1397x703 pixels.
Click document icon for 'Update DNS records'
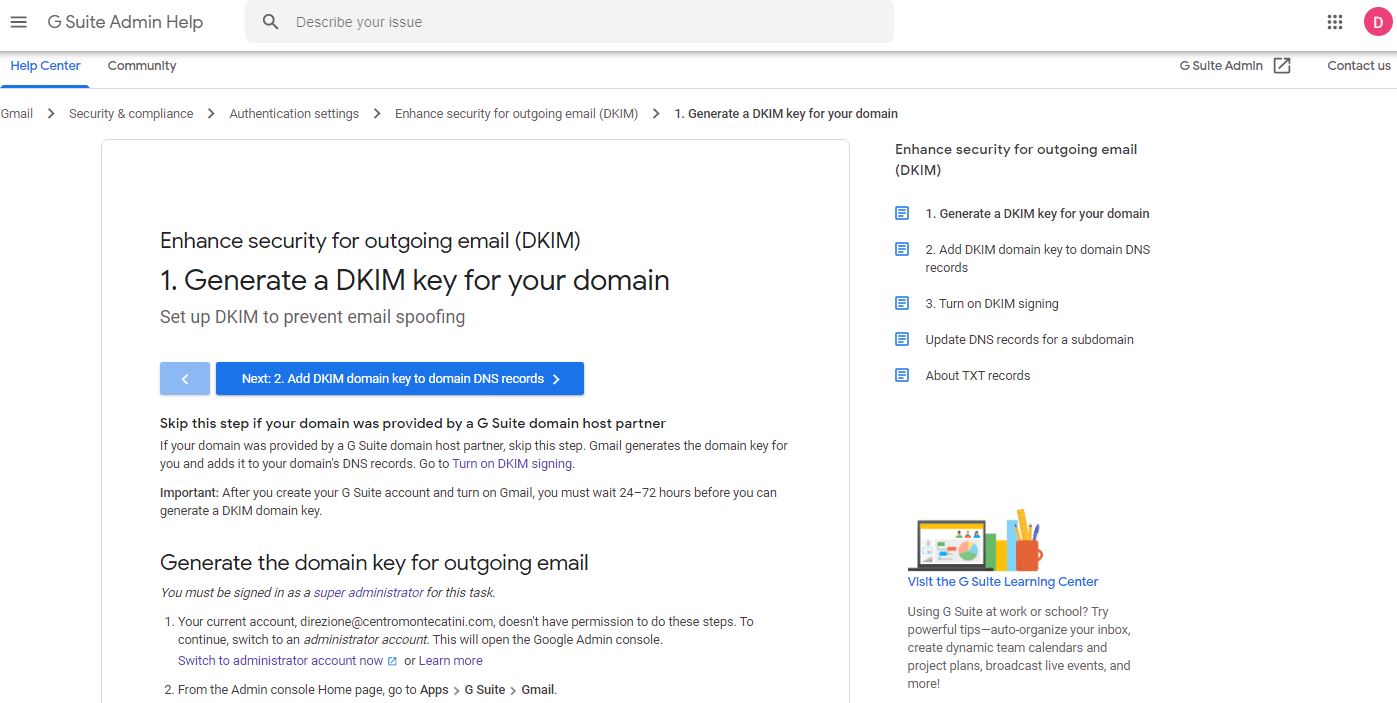point(902,339)
